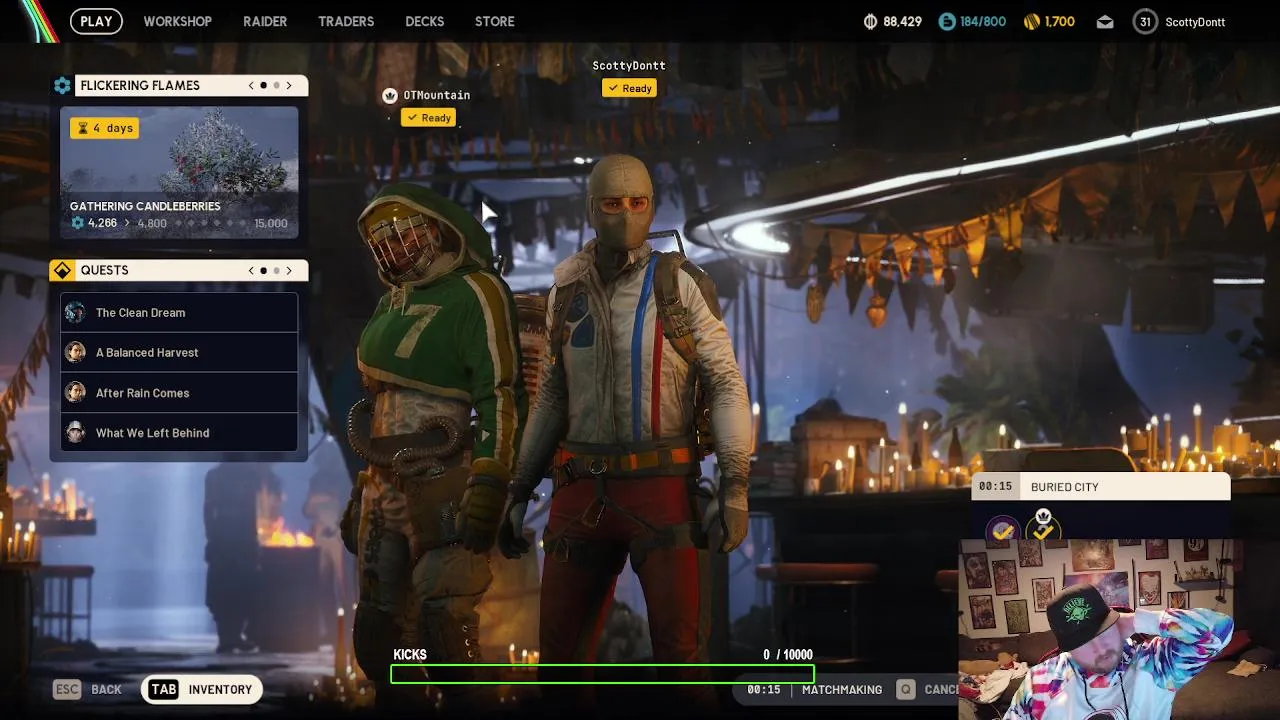Cancel matchmaking with the Q button
The height and width of the screenshot is (720, 1280).
click(928, 689)
